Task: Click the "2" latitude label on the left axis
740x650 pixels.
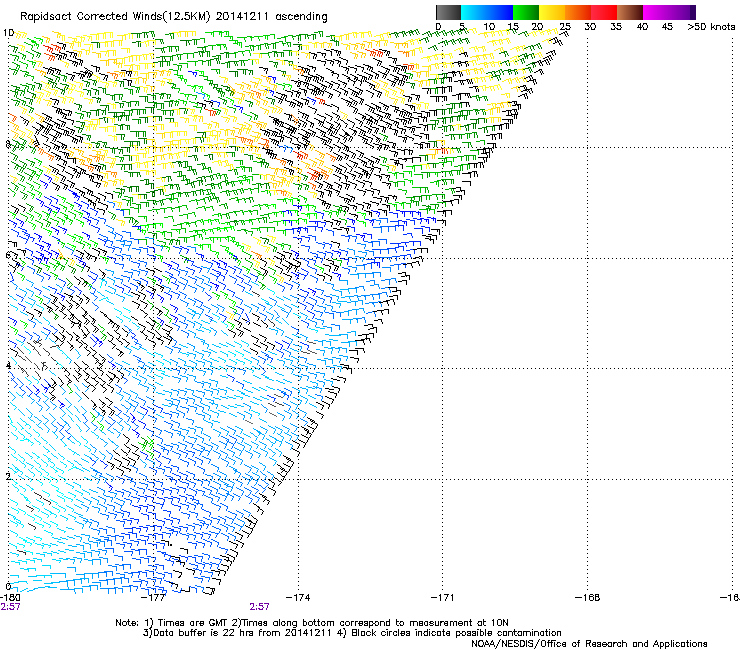Action: click(x=8, y=476)
